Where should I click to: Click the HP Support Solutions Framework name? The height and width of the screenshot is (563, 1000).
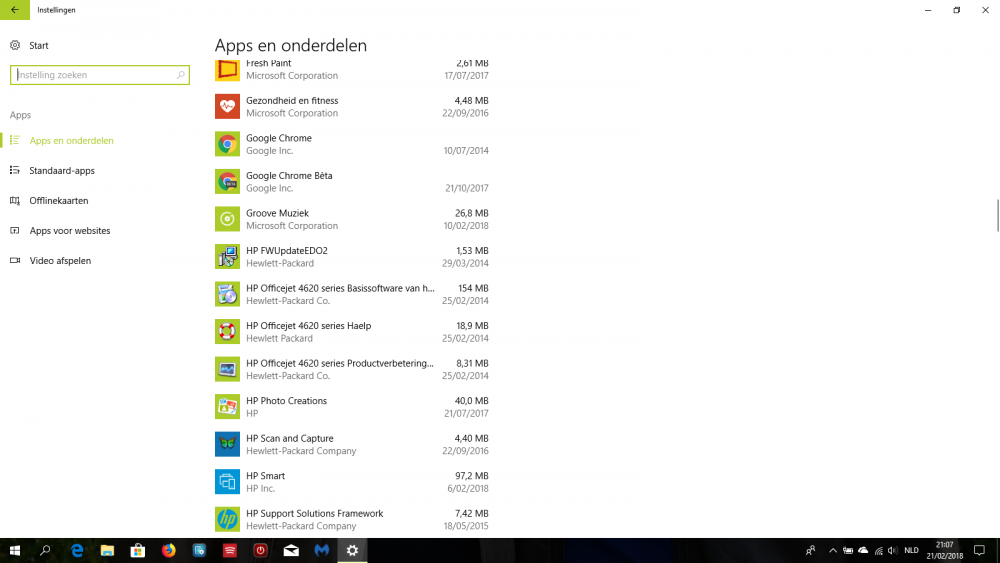[314, 513]
